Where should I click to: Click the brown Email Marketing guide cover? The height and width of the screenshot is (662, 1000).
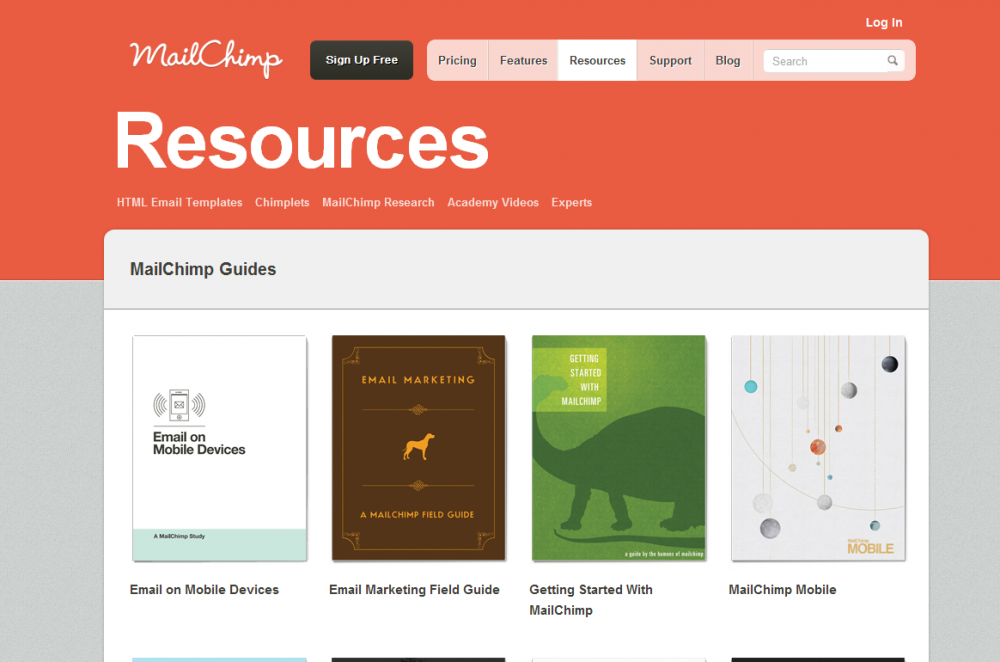coord(418,448)
